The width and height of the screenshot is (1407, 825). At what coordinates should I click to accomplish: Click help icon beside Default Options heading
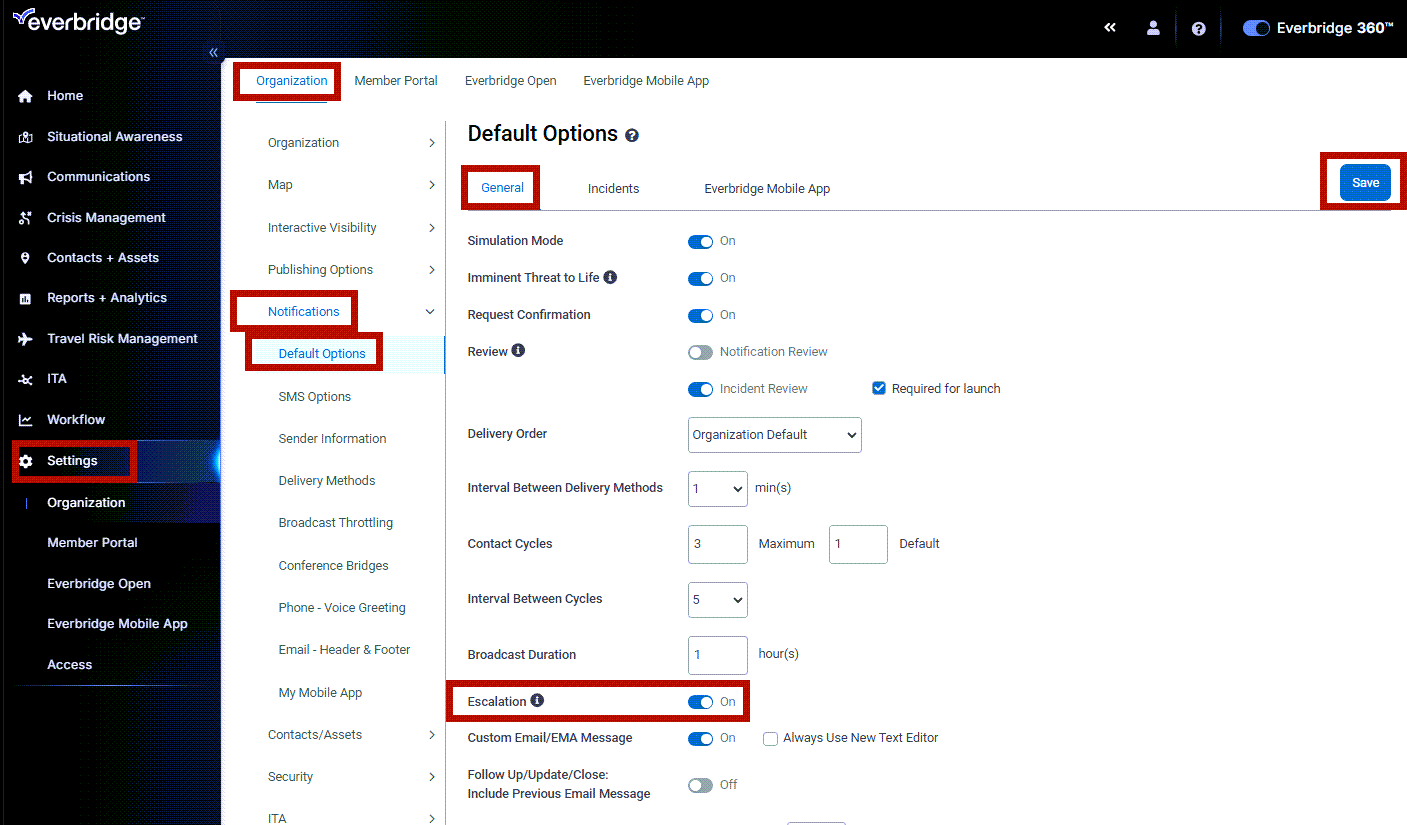(x=632, y=135)
